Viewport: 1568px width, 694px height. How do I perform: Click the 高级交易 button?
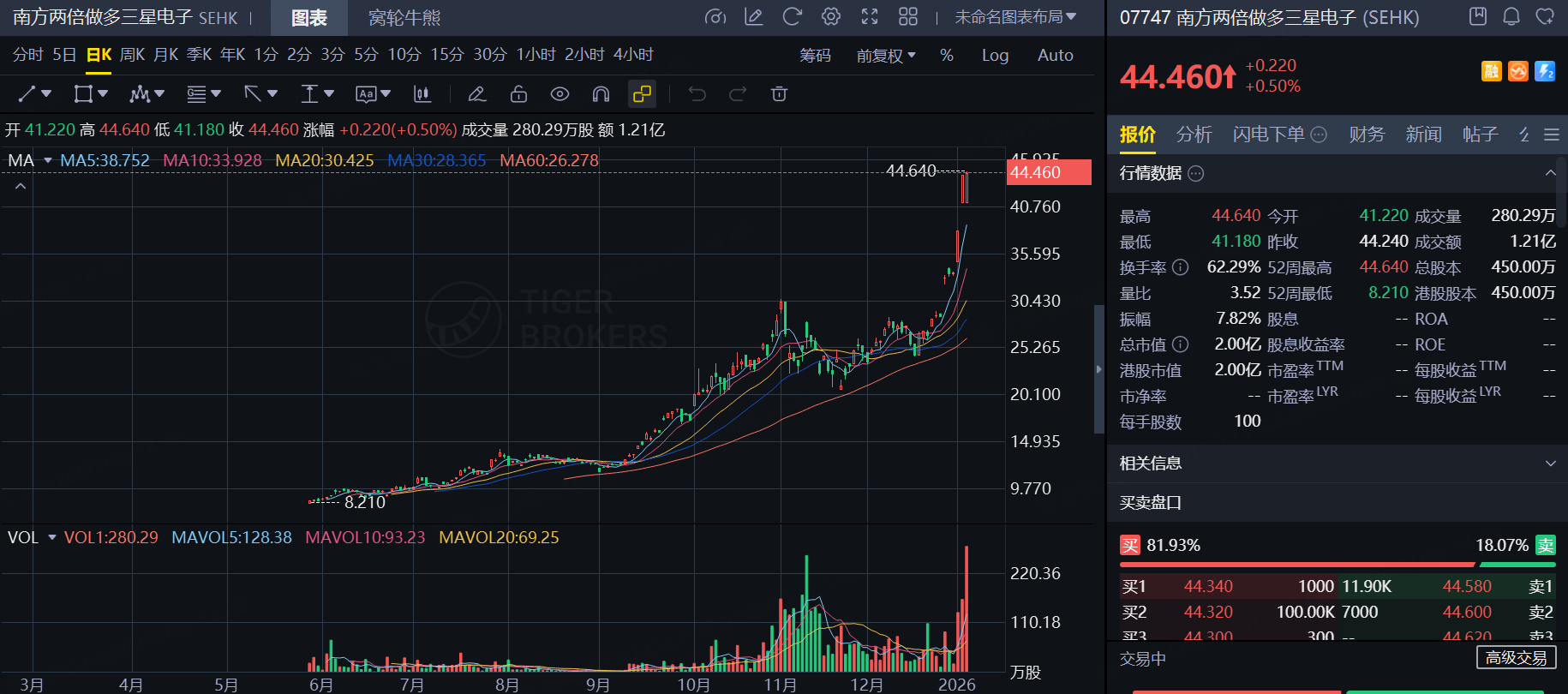point(1517,657)
